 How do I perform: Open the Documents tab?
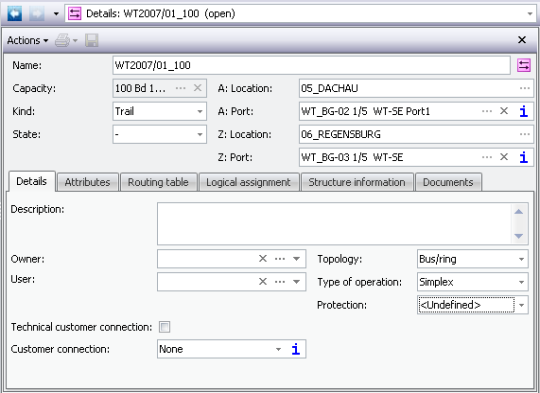coord(448,182)
